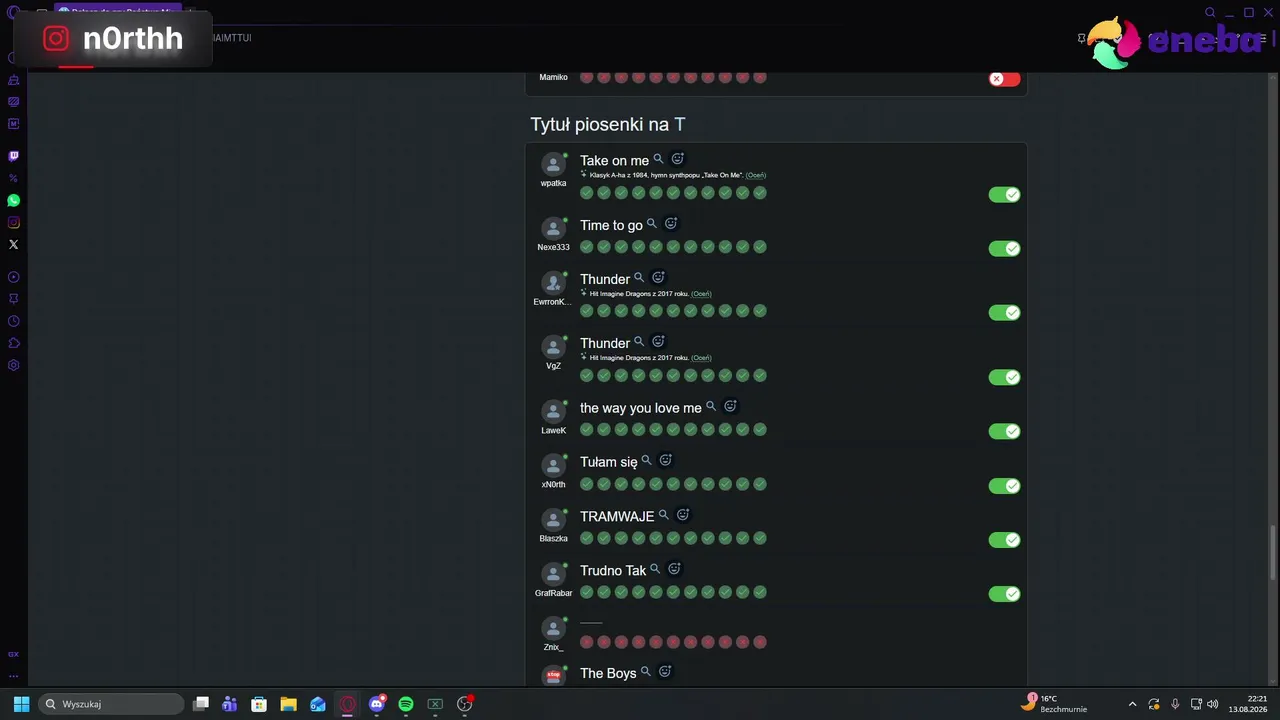
Task: React to the way you love me
Action: coord(730,406)
